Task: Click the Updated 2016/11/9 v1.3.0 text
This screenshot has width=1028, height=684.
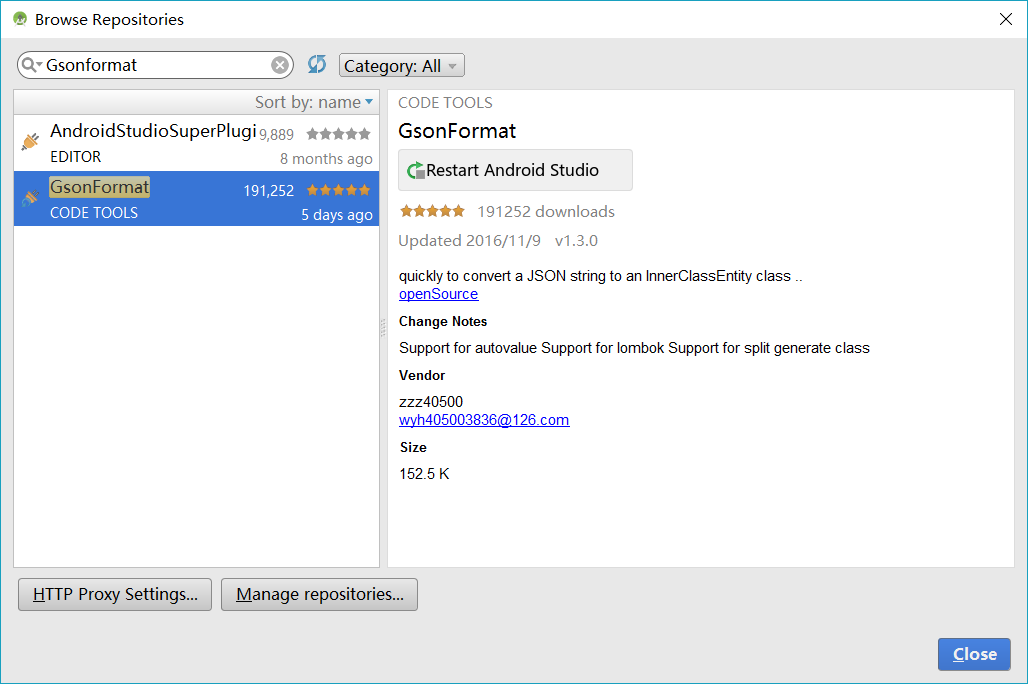Action: pyautogui.click(x=498, y=241)
